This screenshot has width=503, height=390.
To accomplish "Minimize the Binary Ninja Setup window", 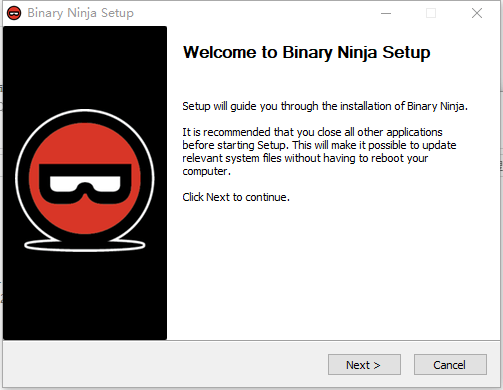I will click(x=386, y=13).
